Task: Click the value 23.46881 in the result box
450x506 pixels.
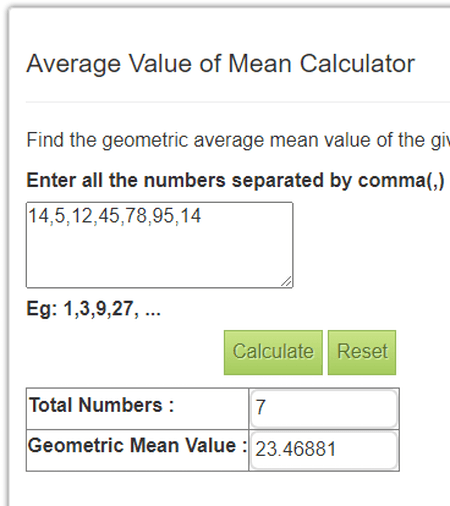Action: pyautogui.click(x=295, y=449)
